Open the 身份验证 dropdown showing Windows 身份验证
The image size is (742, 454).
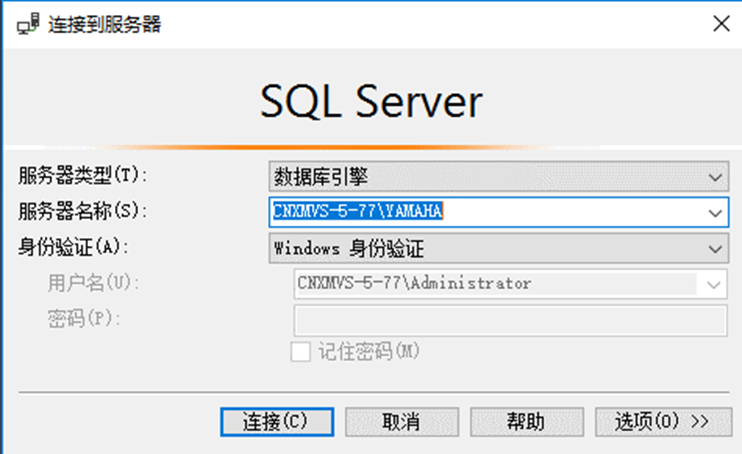[x=498, y=247]
